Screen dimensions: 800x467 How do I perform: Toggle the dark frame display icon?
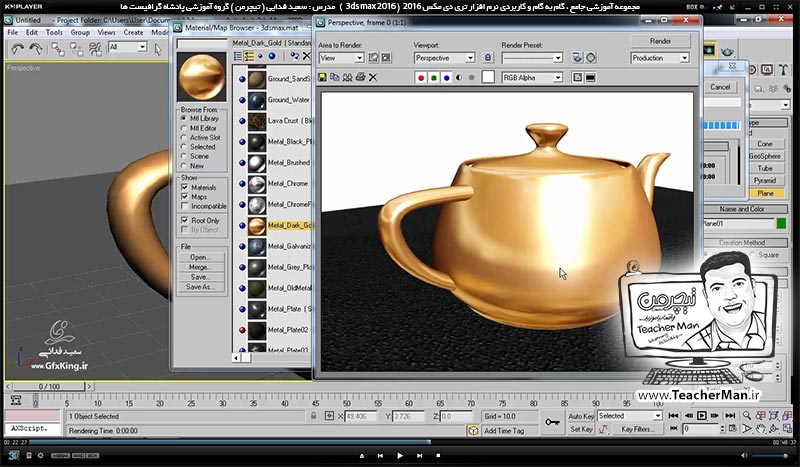[x=591, y=78]
